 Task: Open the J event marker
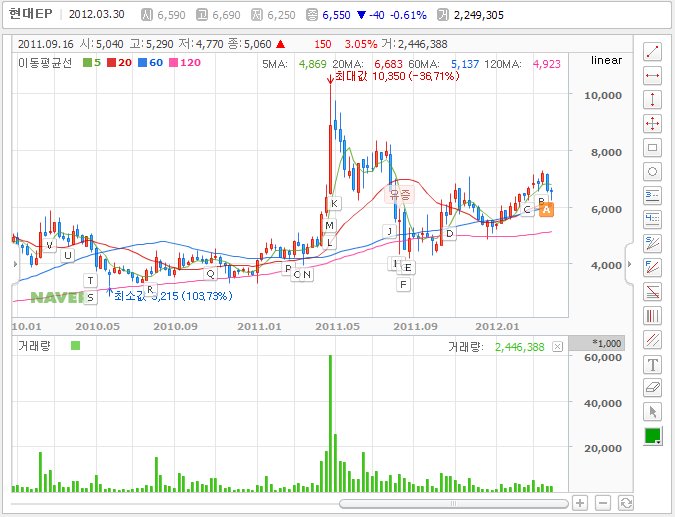click(x=390, y=231)
